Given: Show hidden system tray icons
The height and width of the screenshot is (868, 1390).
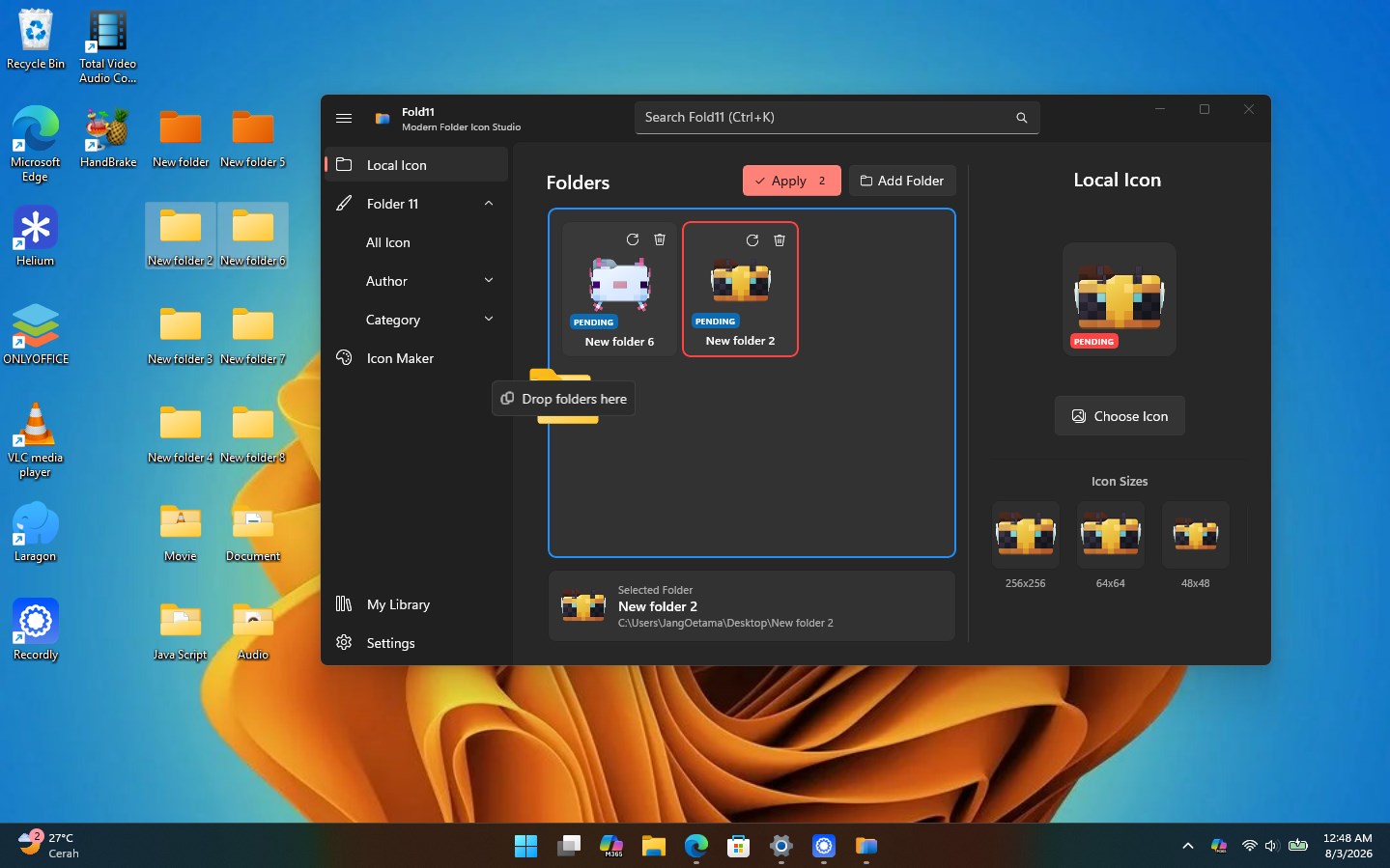Looking at the screenshot, I should point(1188,847).
